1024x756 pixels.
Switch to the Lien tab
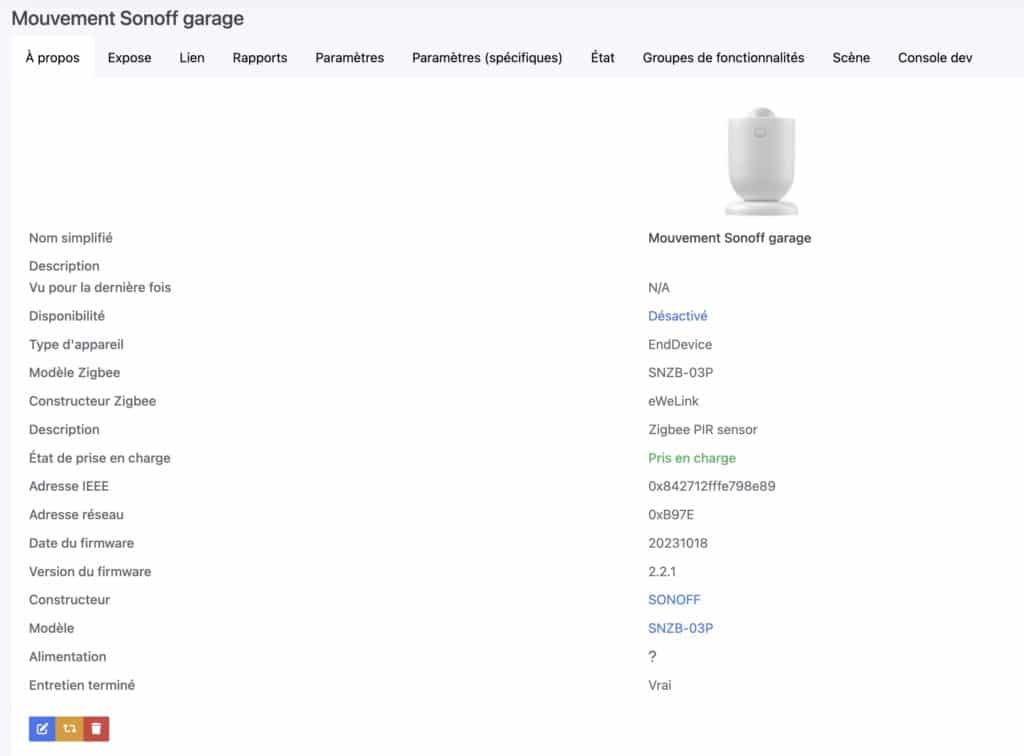192,58
